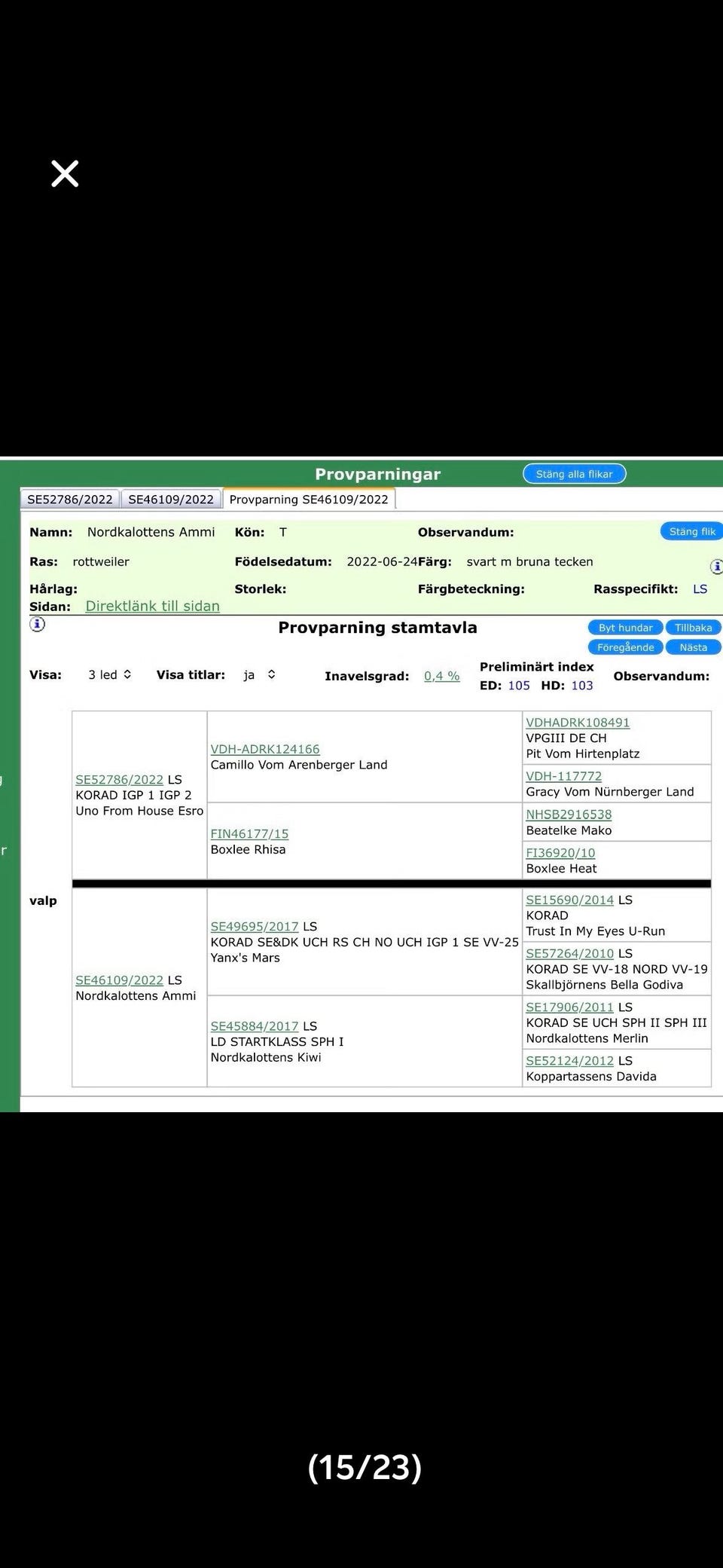Screen dimensions: 723x1568
Task: Open the 0,4 % inavelsgrad link
Action: [441, 676]
